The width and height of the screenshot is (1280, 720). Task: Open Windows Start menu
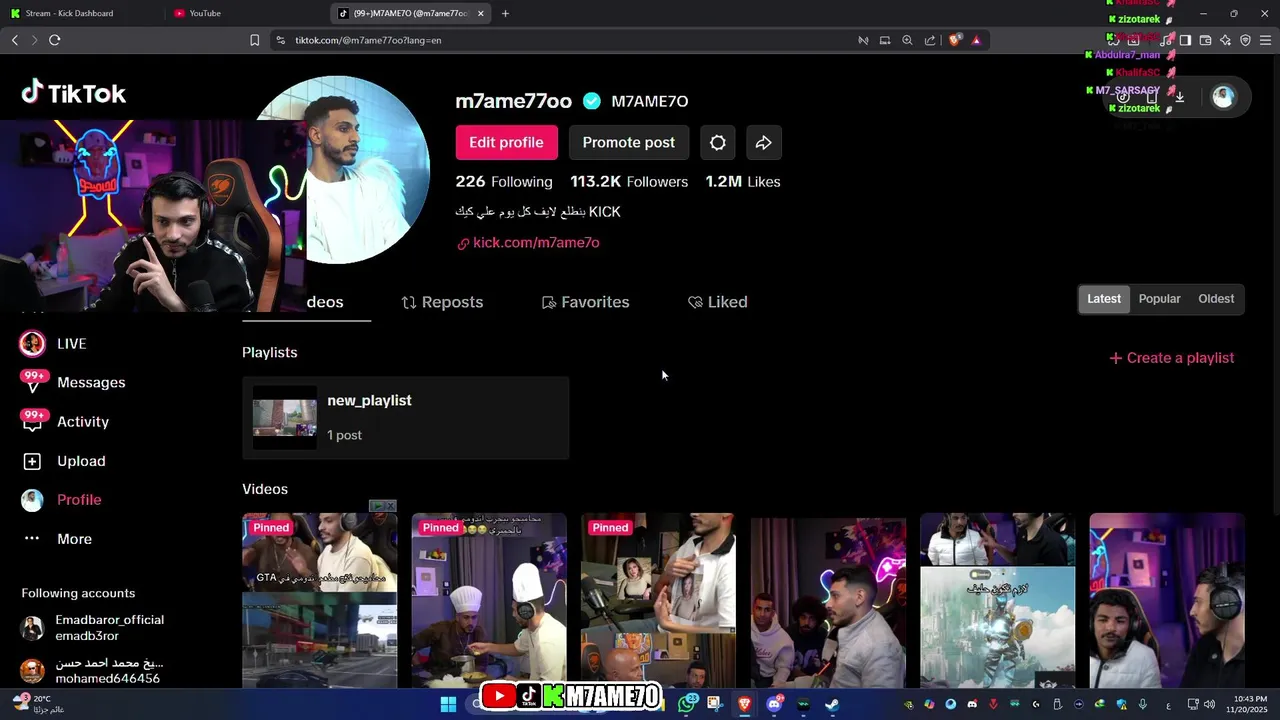(x=448, y=704)
